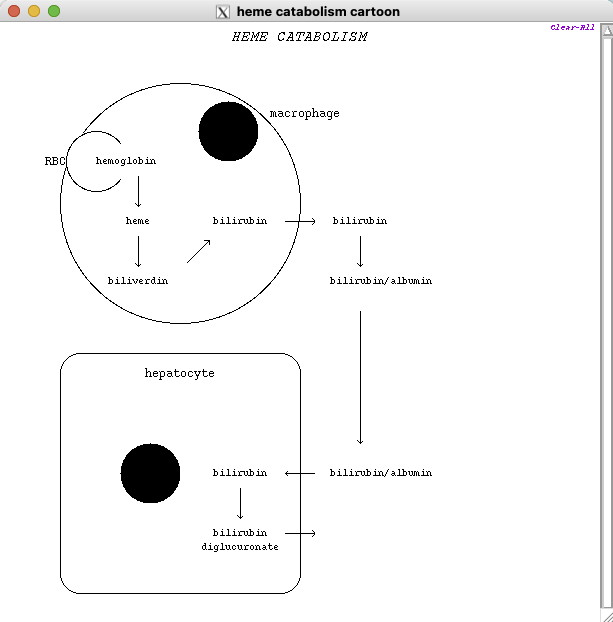Screen dimensions: 613x622
Task: Click the diagonal arrow from biliverdin
Action: [x=198, y=251]
